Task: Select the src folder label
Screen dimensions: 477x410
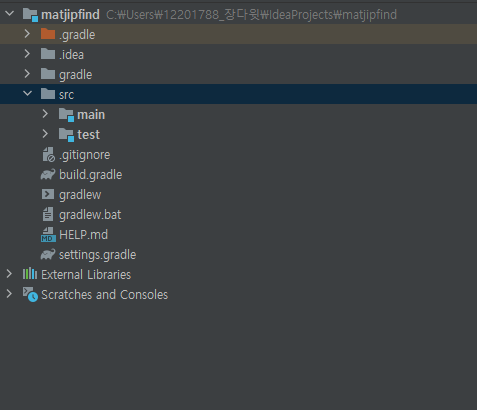Action: pyautogui.click(x=66, y=95)
